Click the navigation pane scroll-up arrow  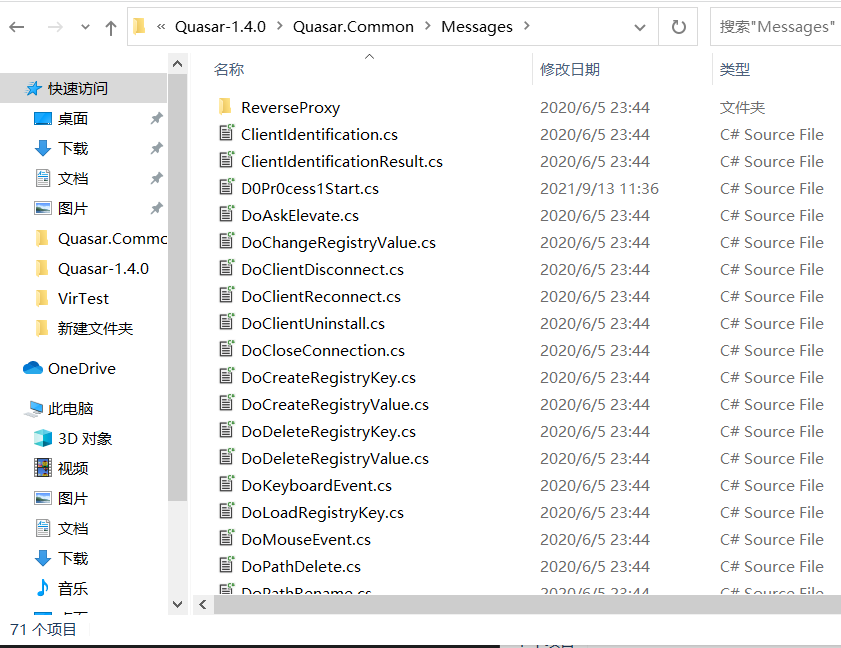(178, 64)
